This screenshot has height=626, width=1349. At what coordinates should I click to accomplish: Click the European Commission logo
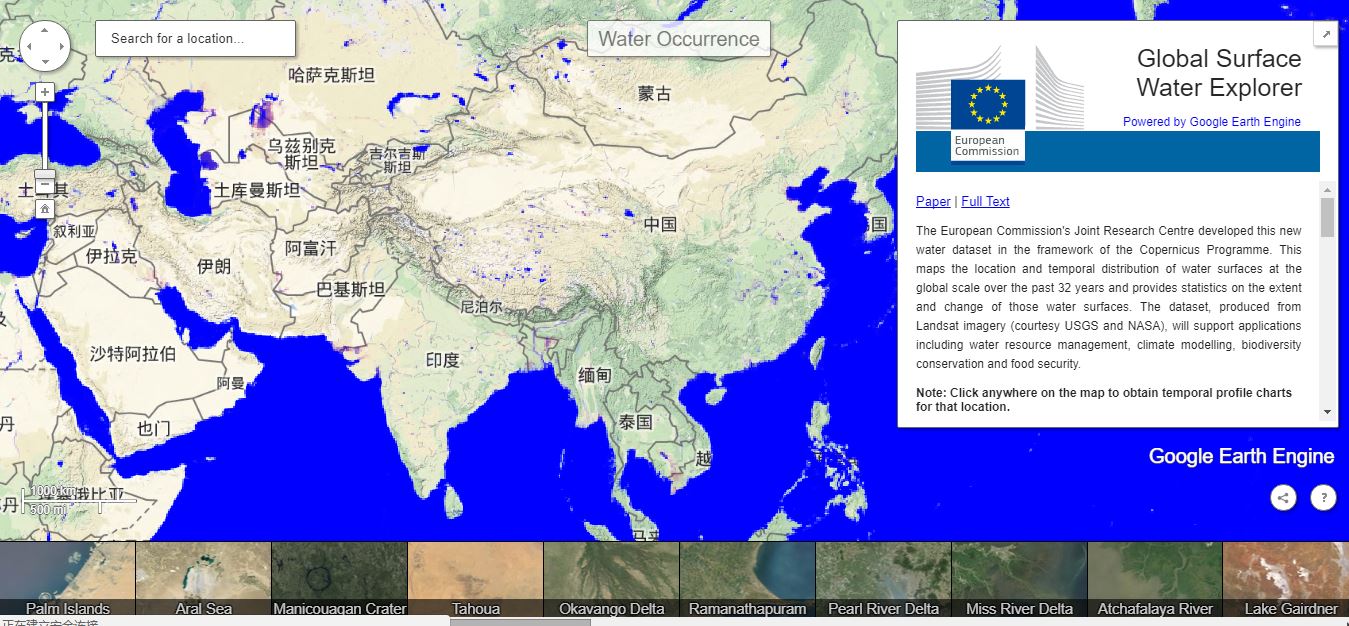click(1000, 103)
